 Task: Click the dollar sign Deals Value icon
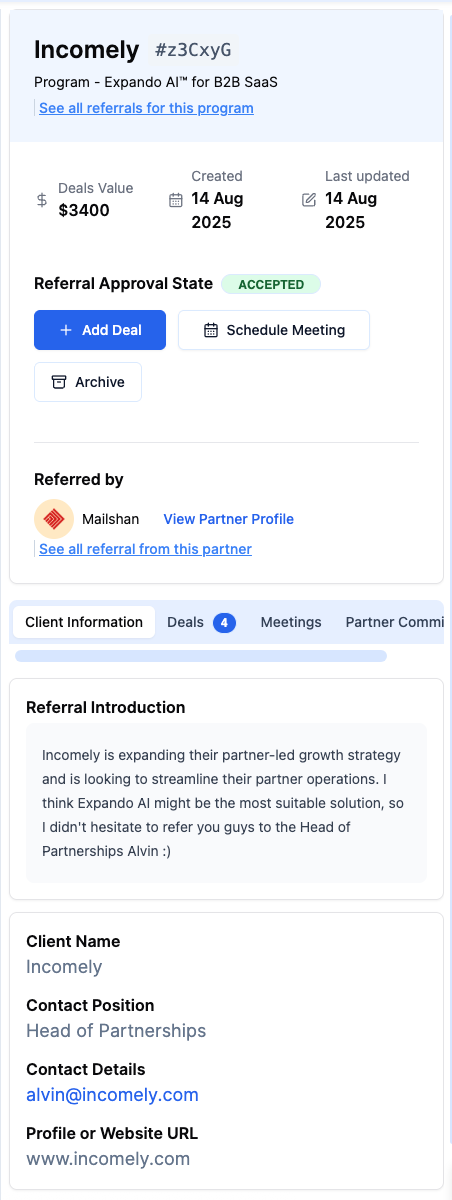click(42, 199)
